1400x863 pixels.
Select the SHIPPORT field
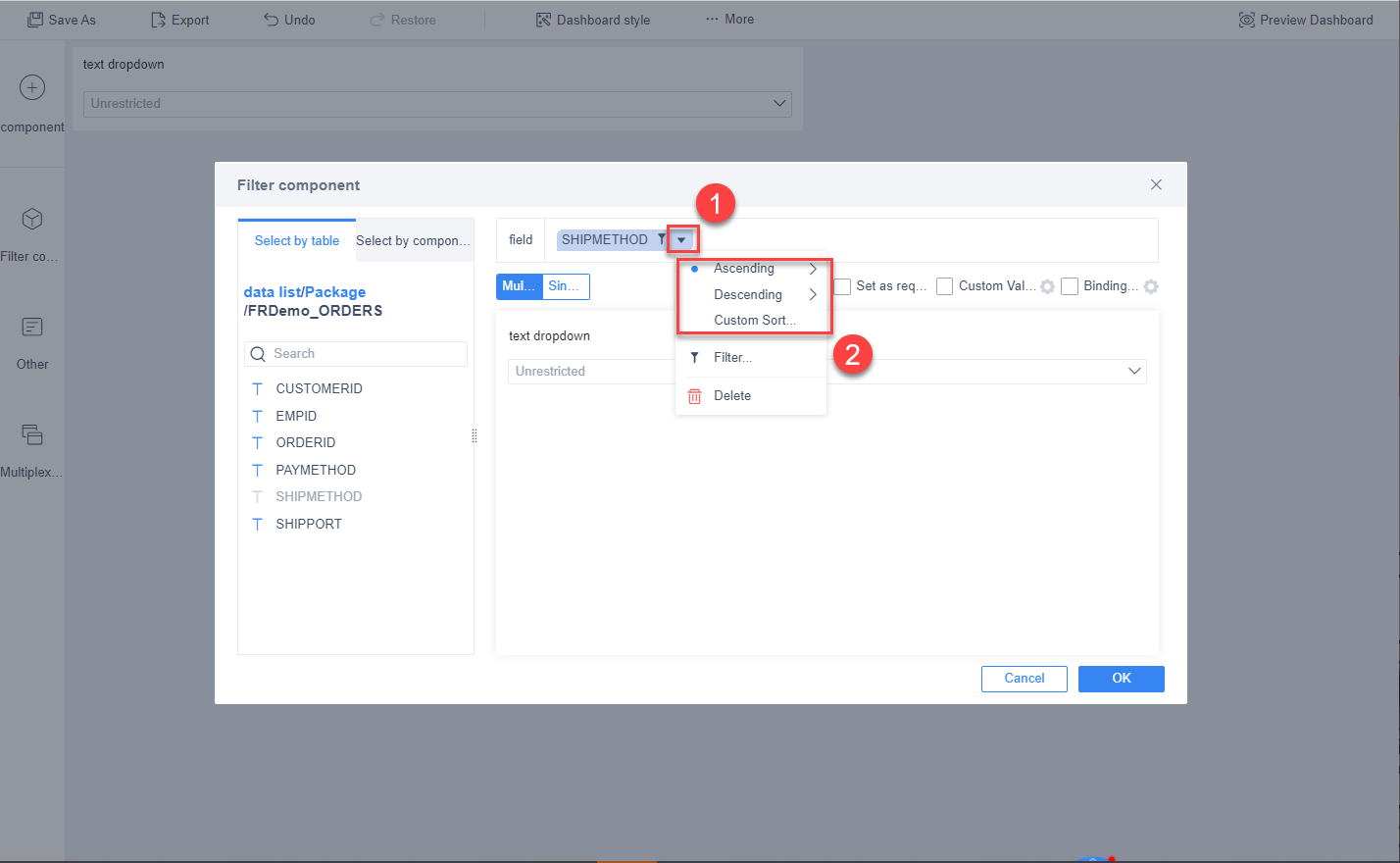pos(309,524)
